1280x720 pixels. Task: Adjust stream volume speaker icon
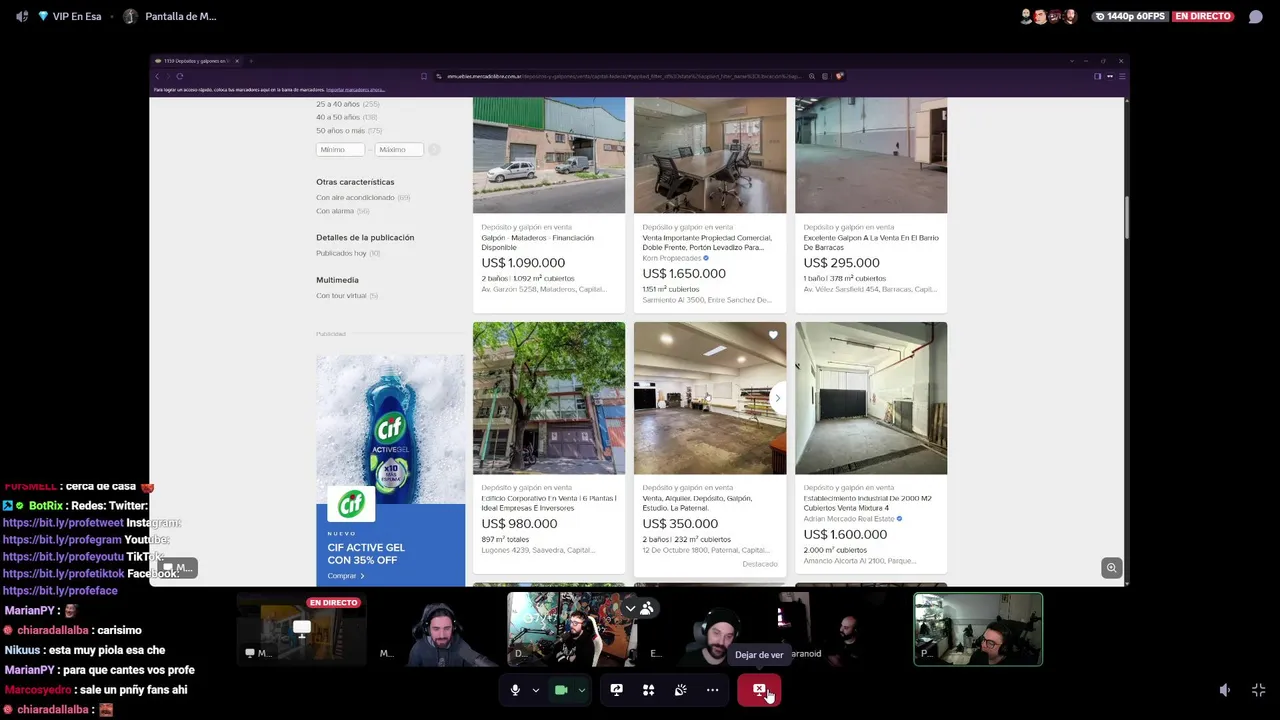click(1225, 690)
